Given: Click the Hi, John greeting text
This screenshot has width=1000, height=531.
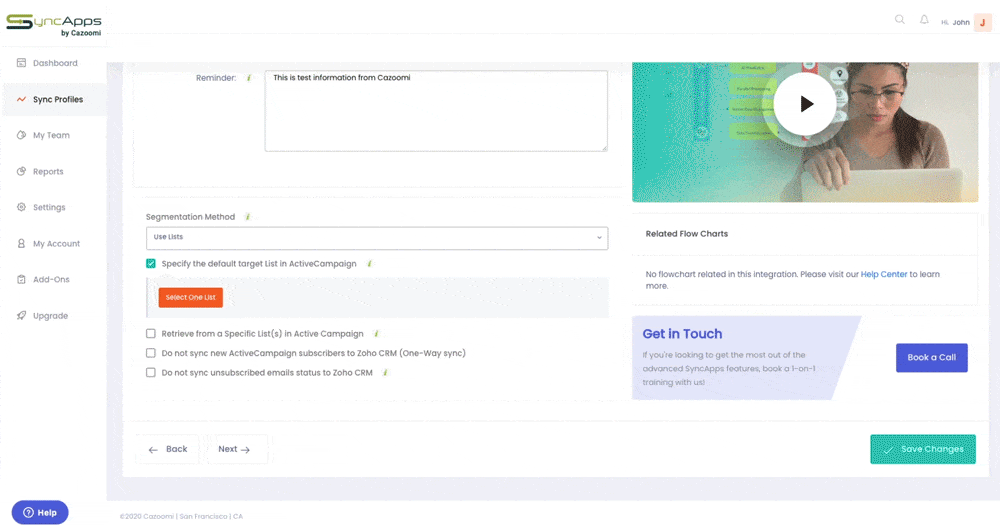Looking at the screenshot, I should [955, 22].
